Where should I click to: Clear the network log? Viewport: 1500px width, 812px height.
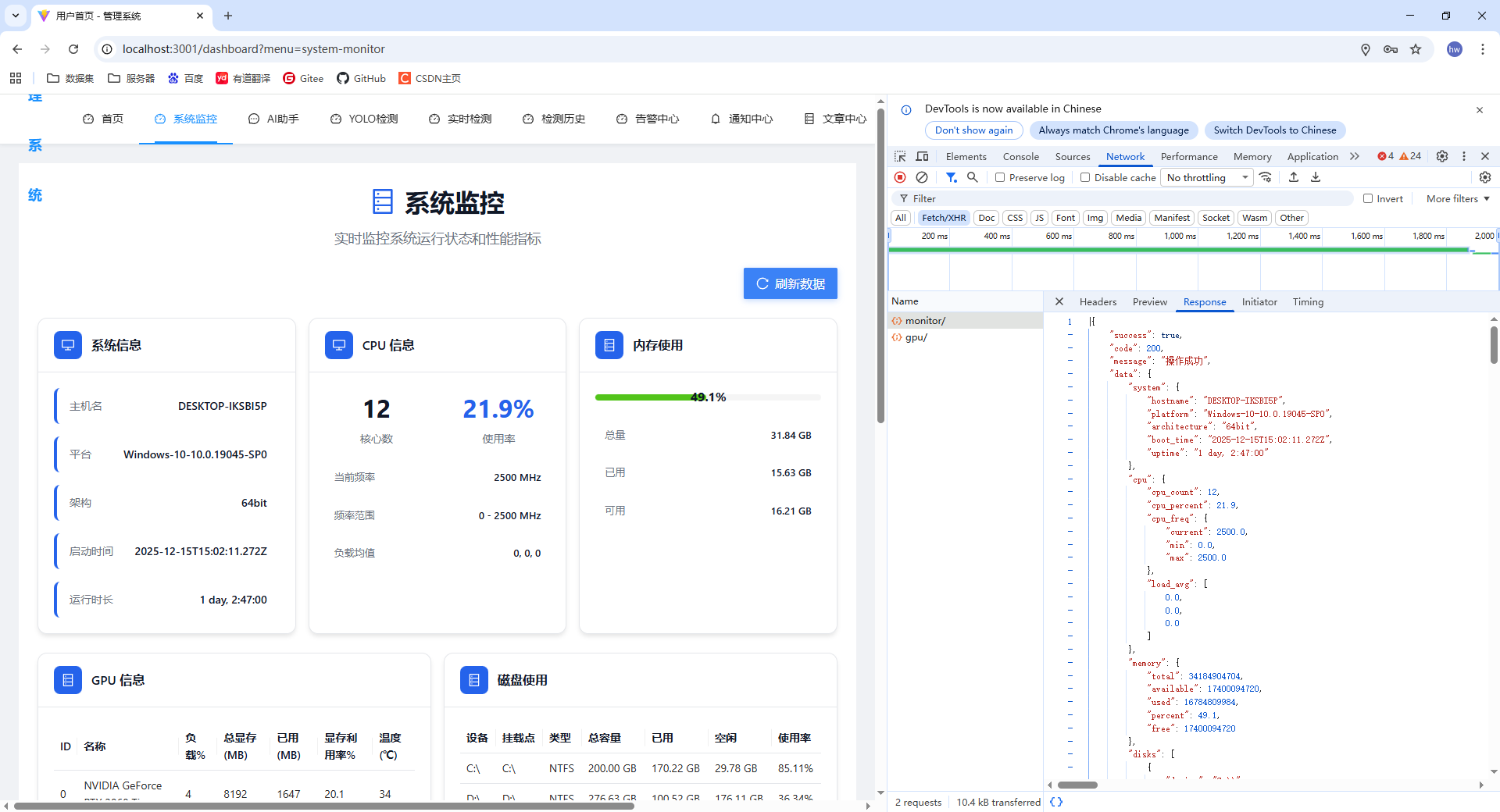tap(922, 177)
